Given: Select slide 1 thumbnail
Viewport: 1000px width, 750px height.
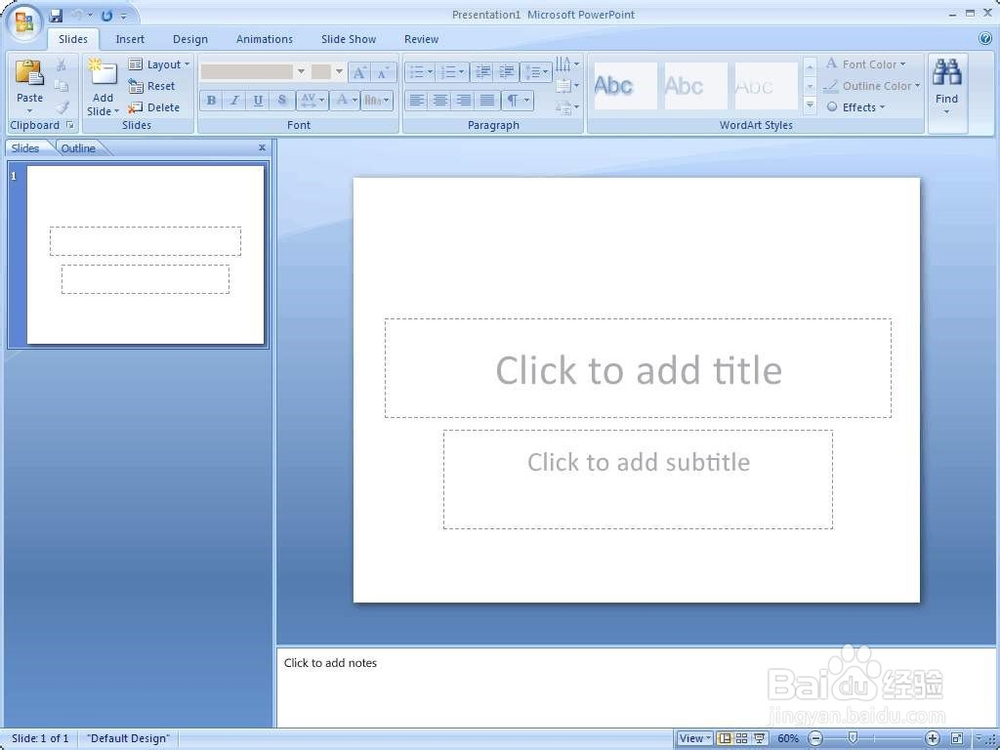Looking at the screenshot, I should click(x=145, y=255).
